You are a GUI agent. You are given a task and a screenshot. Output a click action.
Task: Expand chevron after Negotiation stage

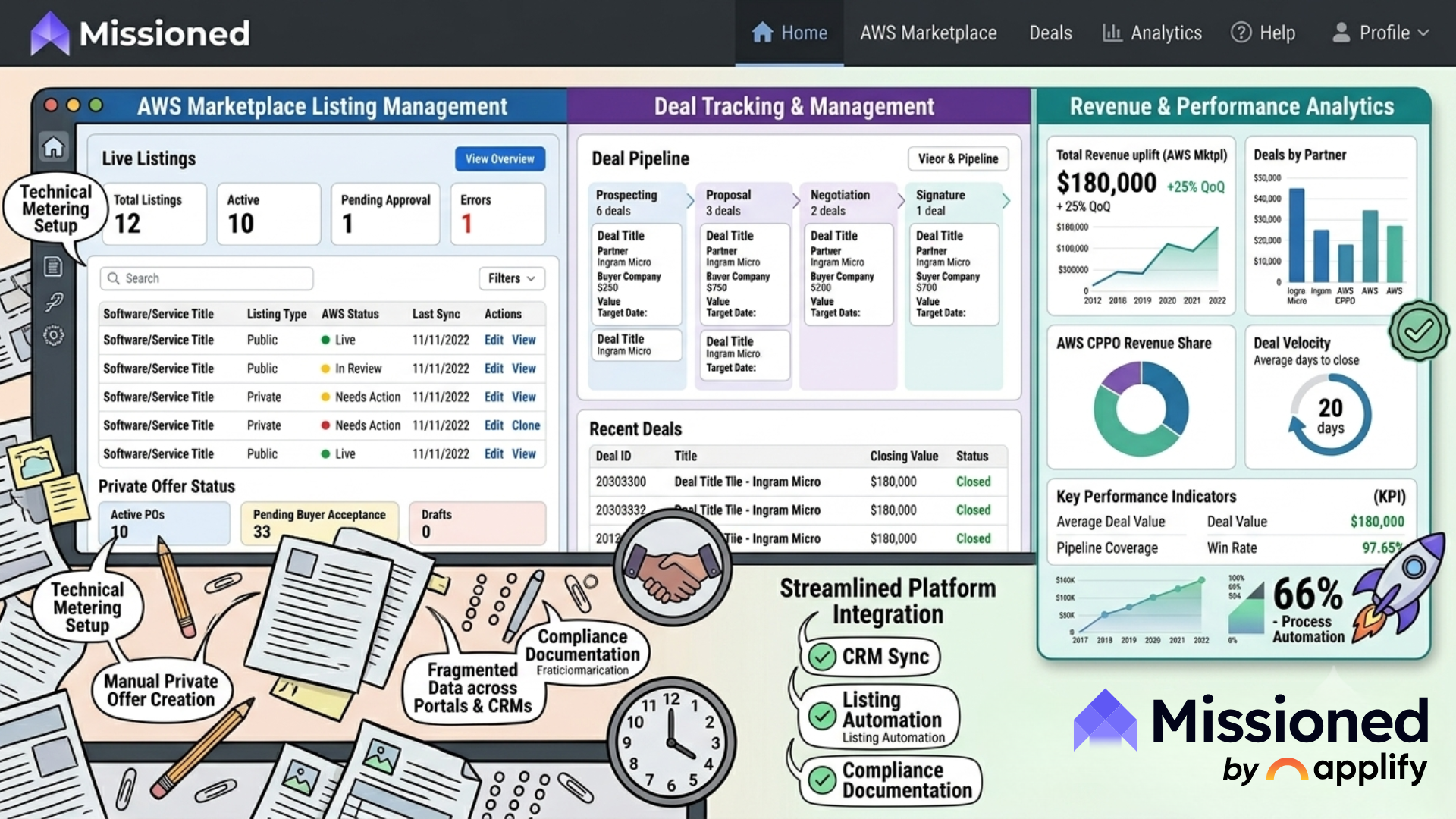click(x=901, y=201)
